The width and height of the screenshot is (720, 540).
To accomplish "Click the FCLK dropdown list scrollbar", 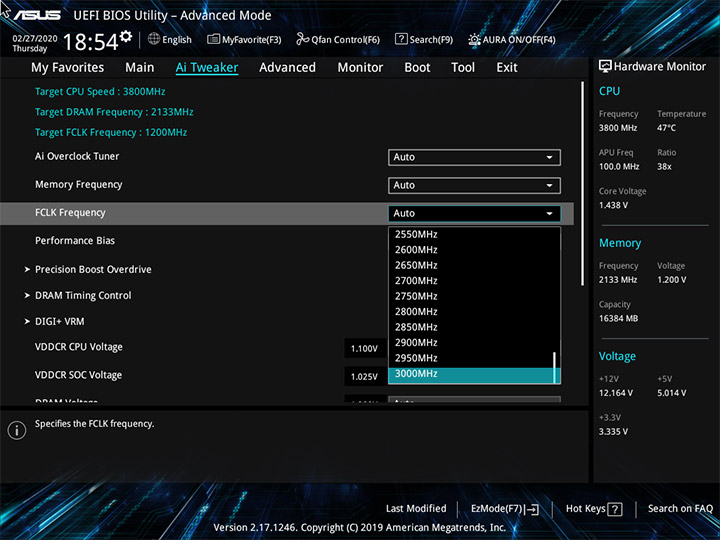I will (x=555, y=367).
